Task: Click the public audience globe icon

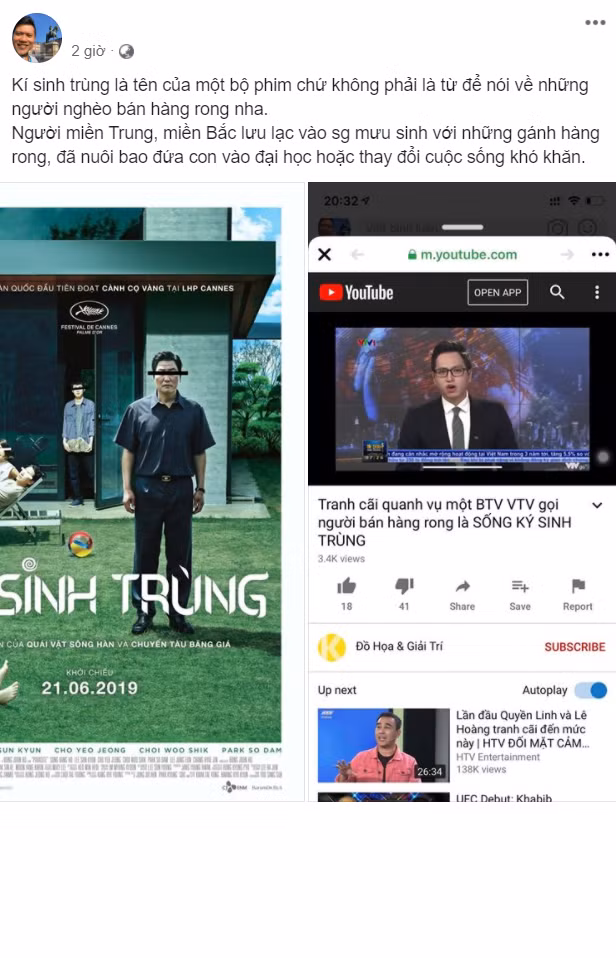Action: pyautogui.click(x=126, y=51)
